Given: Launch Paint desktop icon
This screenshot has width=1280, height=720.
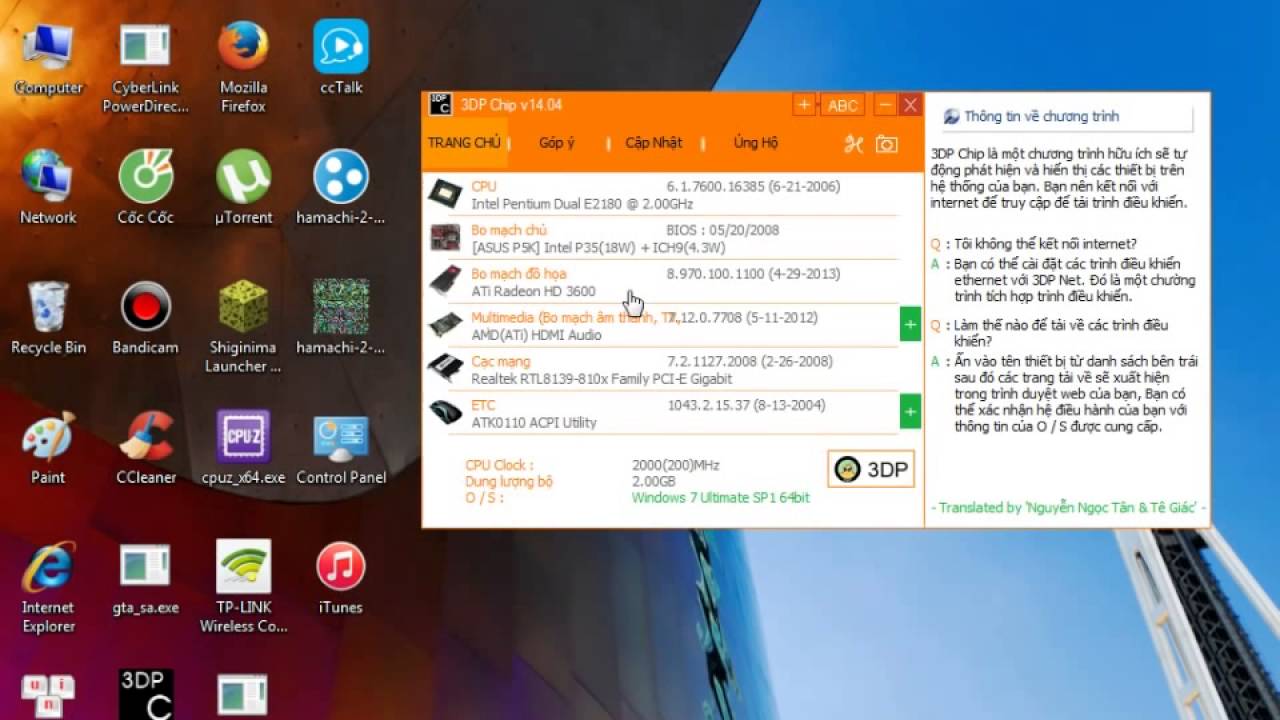Looking at the screenshot, I should tap(48, 448).
